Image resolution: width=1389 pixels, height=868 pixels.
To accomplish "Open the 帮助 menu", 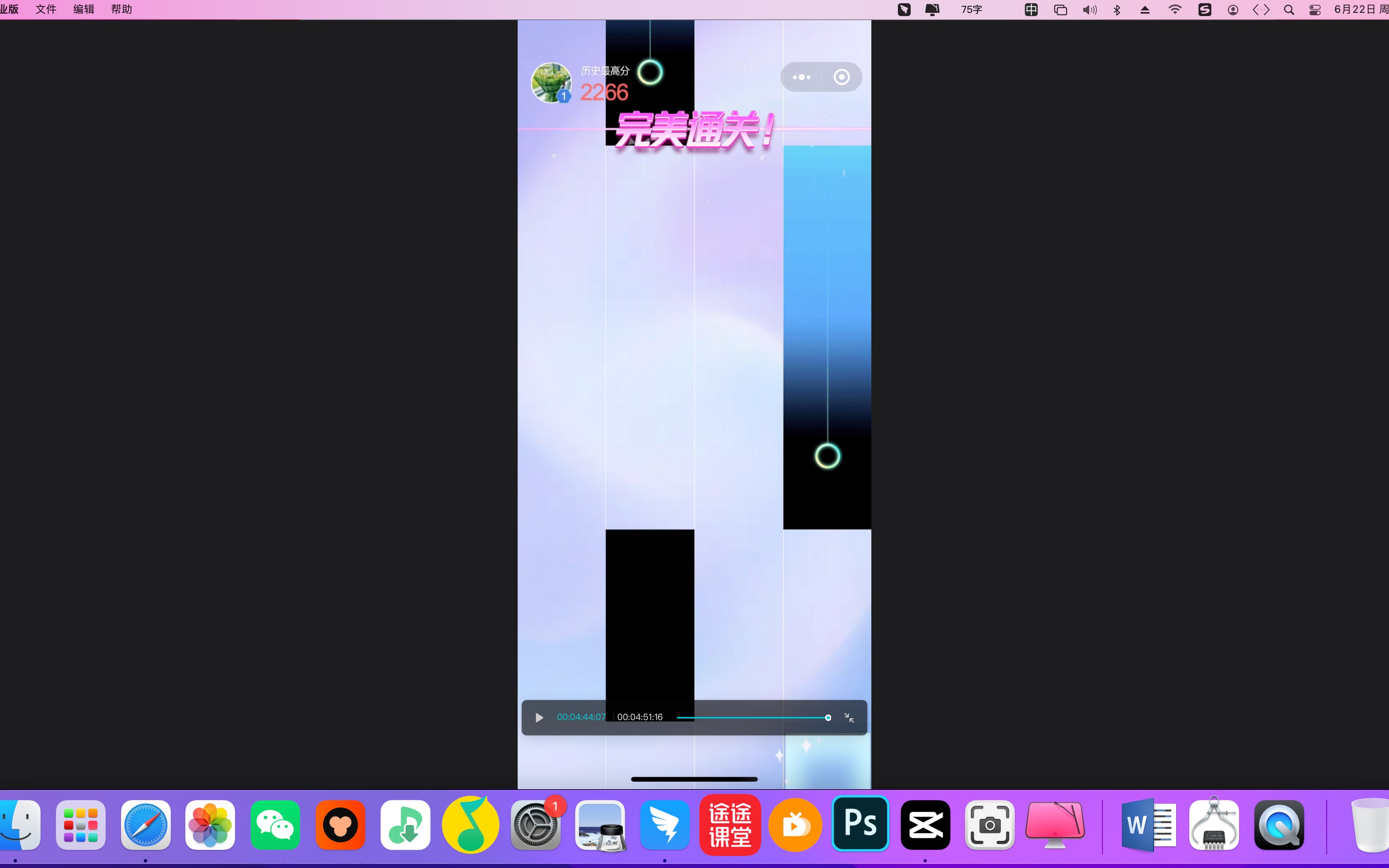I will (x=122, y=9).
